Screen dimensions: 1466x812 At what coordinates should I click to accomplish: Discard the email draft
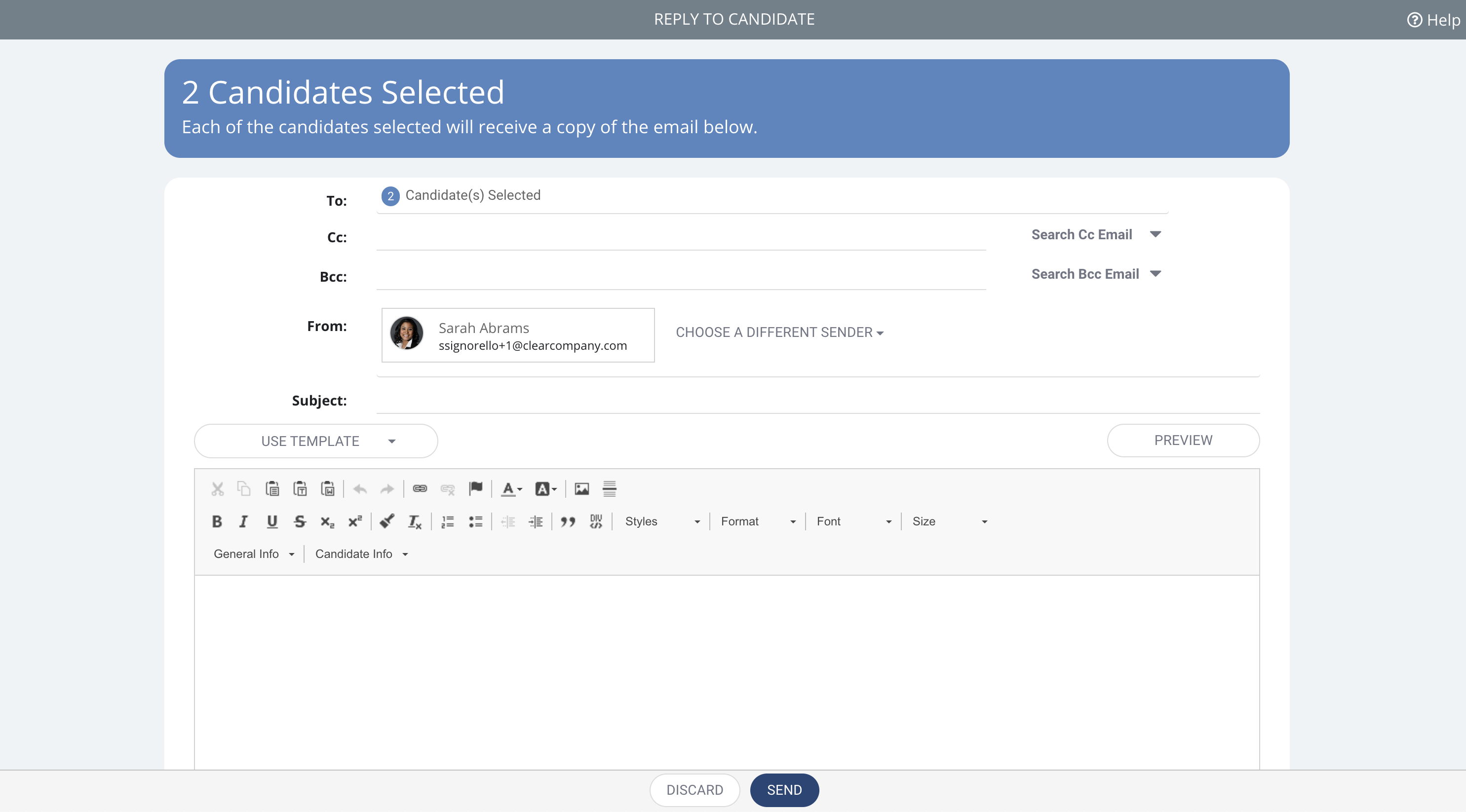(695, 790)
